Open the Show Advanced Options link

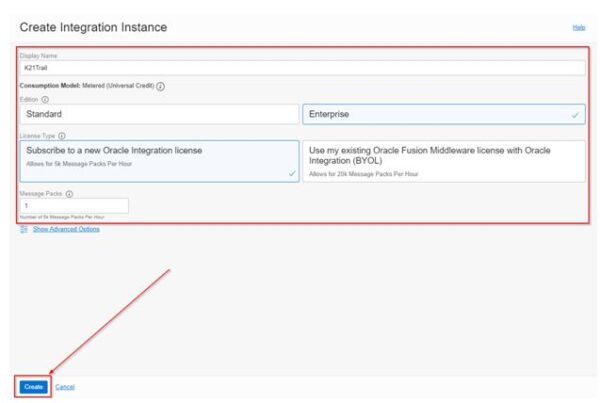tap(66, 229)
